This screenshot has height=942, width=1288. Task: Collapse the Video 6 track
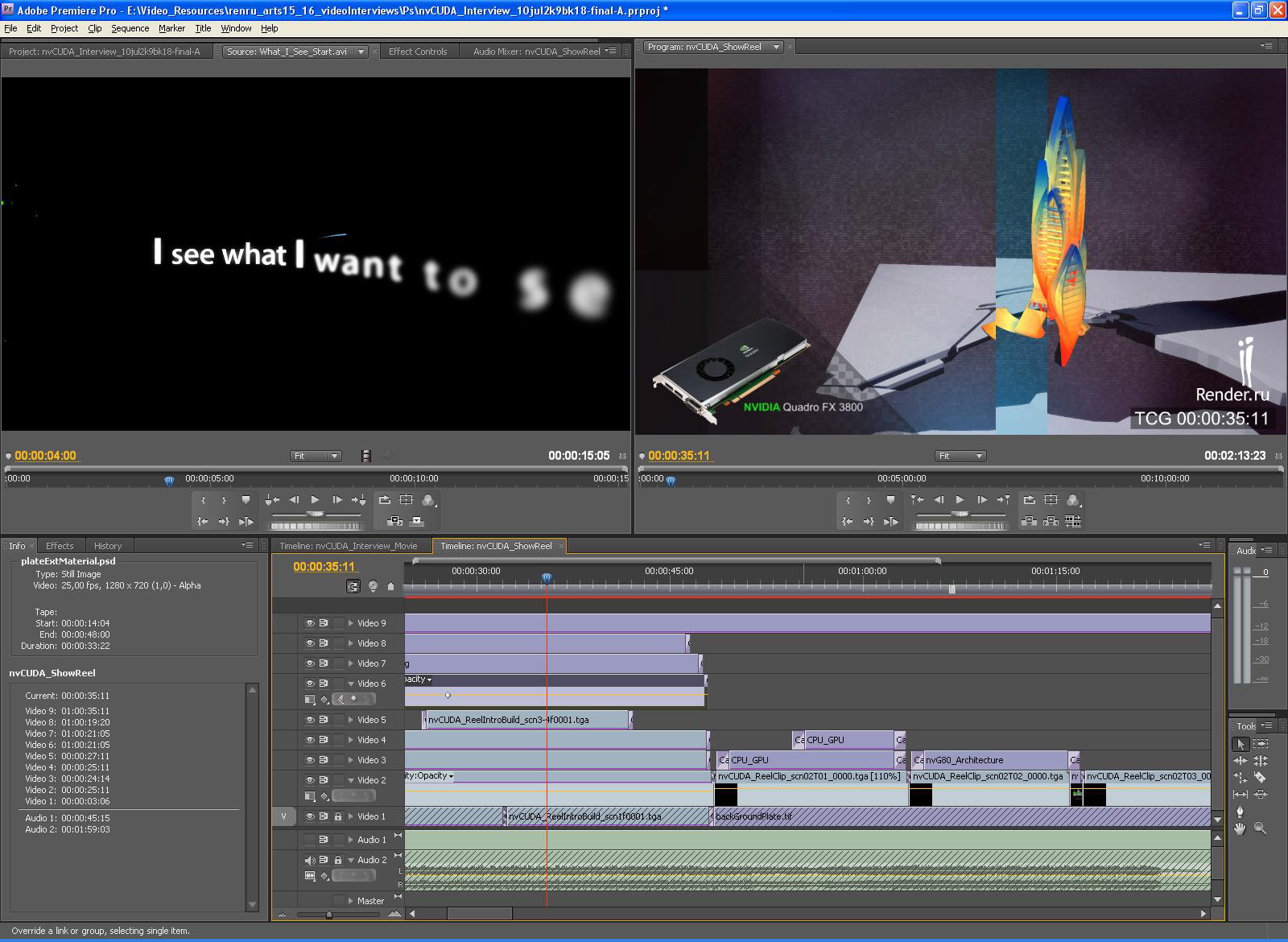pos(350,684)
